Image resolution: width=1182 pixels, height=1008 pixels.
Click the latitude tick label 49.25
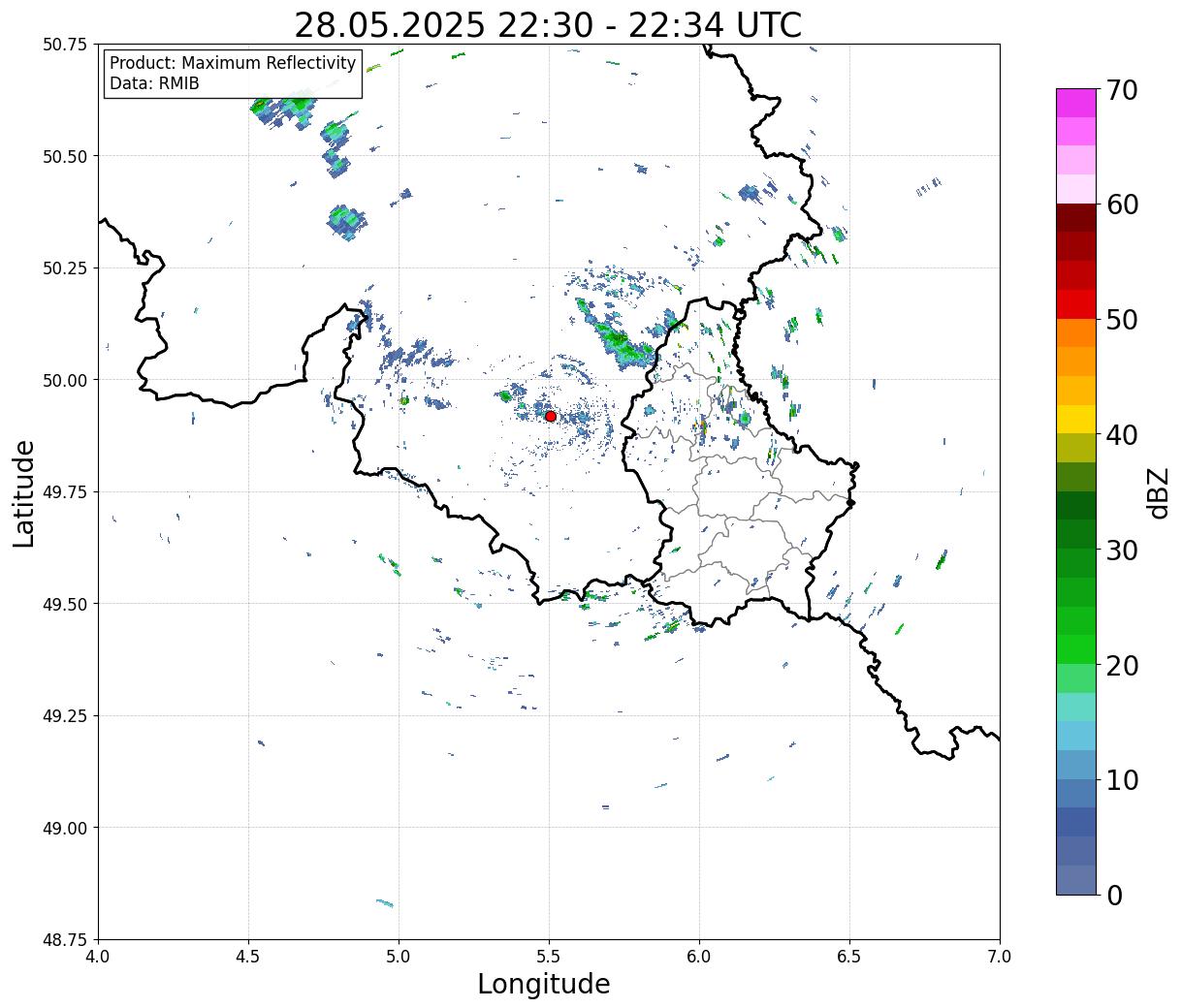point(64,716)
